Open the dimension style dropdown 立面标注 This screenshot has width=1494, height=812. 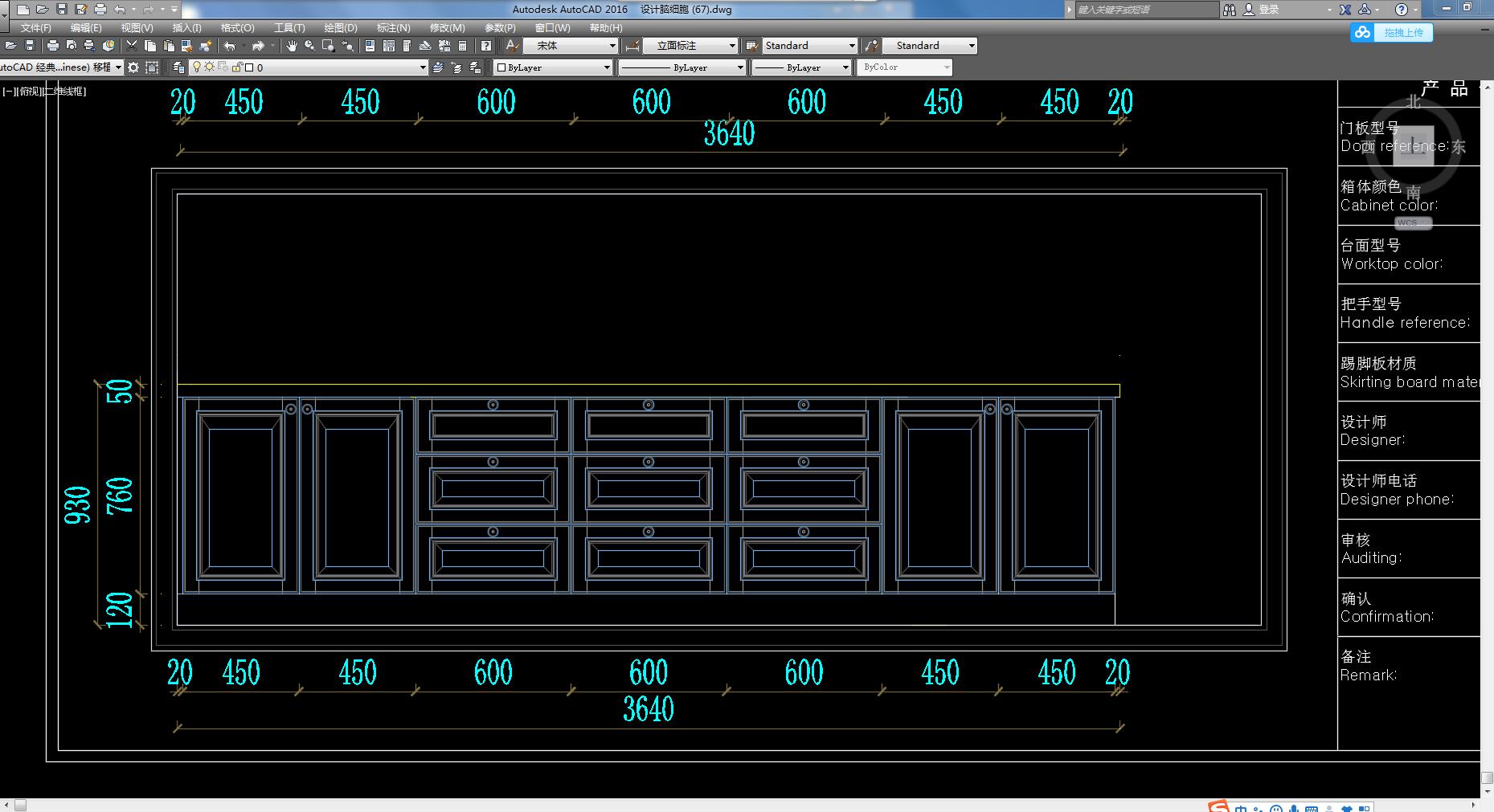690,46
